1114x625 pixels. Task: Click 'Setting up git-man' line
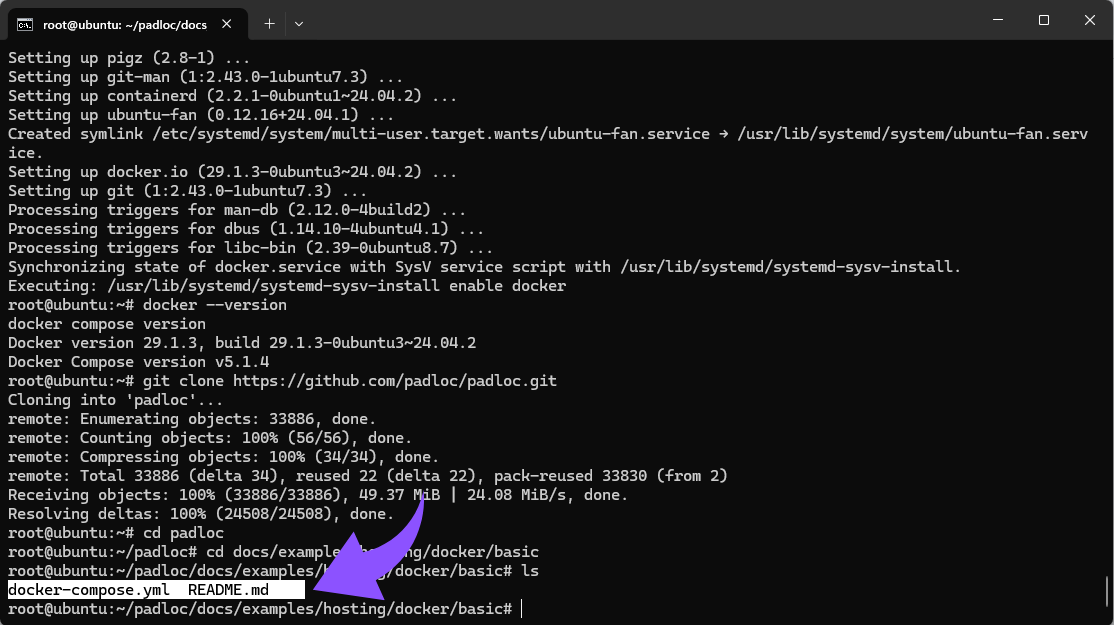coord(205,77)
